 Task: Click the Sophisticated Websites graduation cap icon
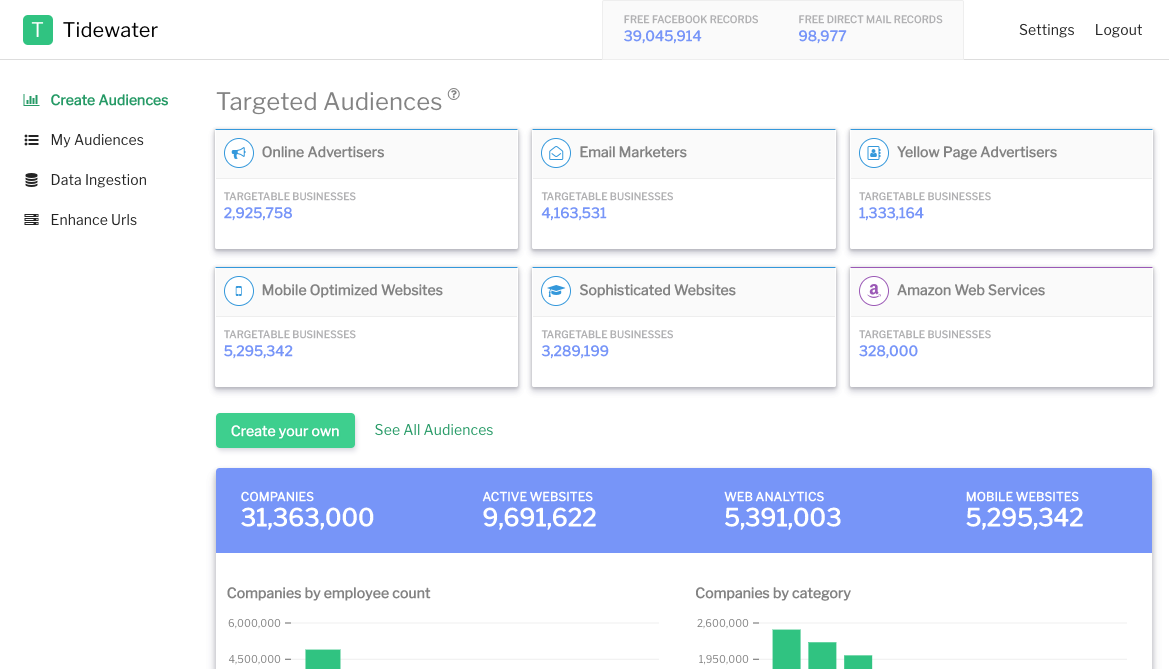tap(556, 291)
